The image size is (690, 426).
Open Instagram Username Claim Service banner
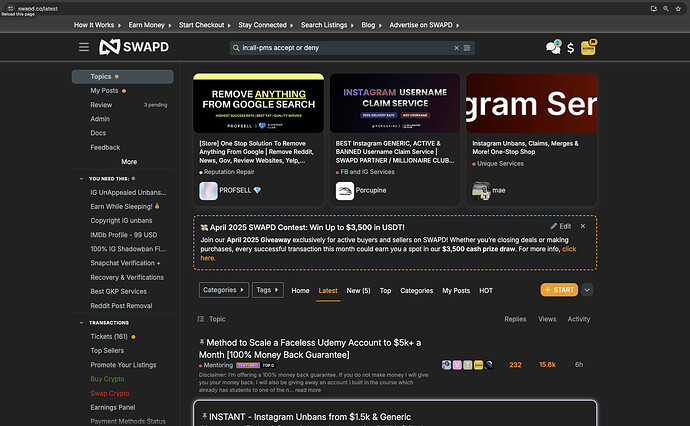395,103
